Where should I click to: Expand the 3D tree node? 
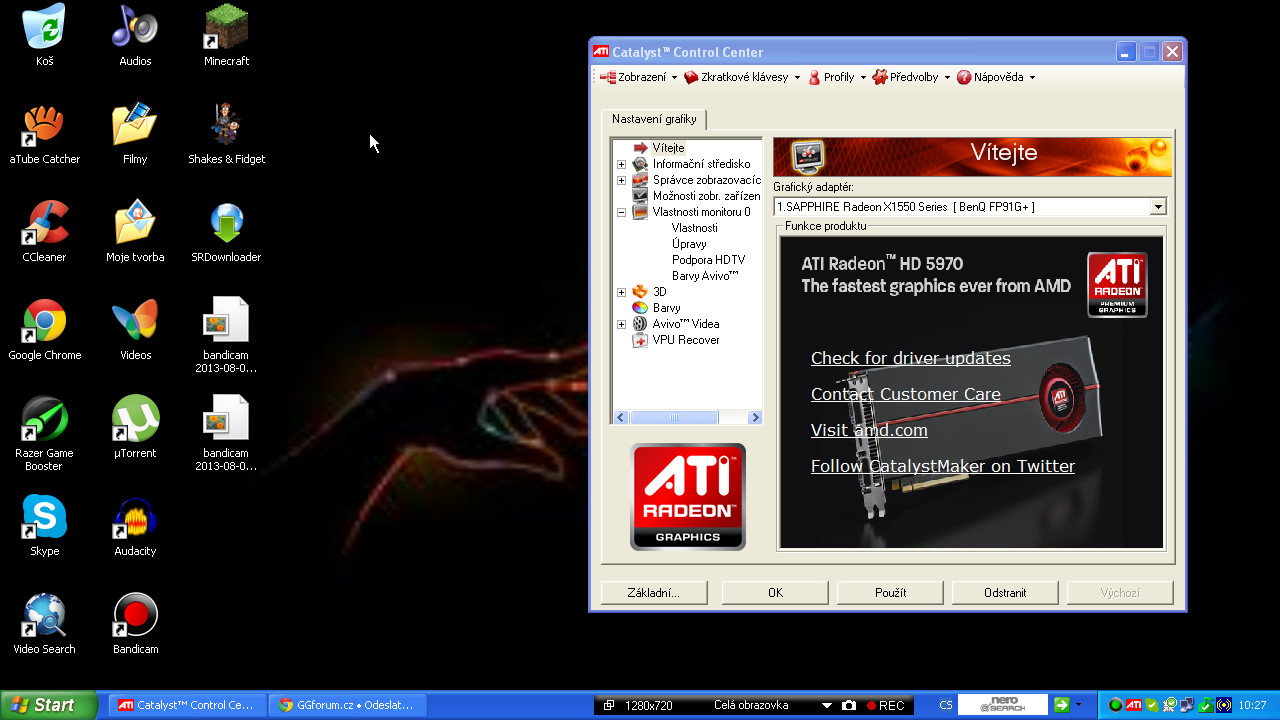click(x=621, y=292)
